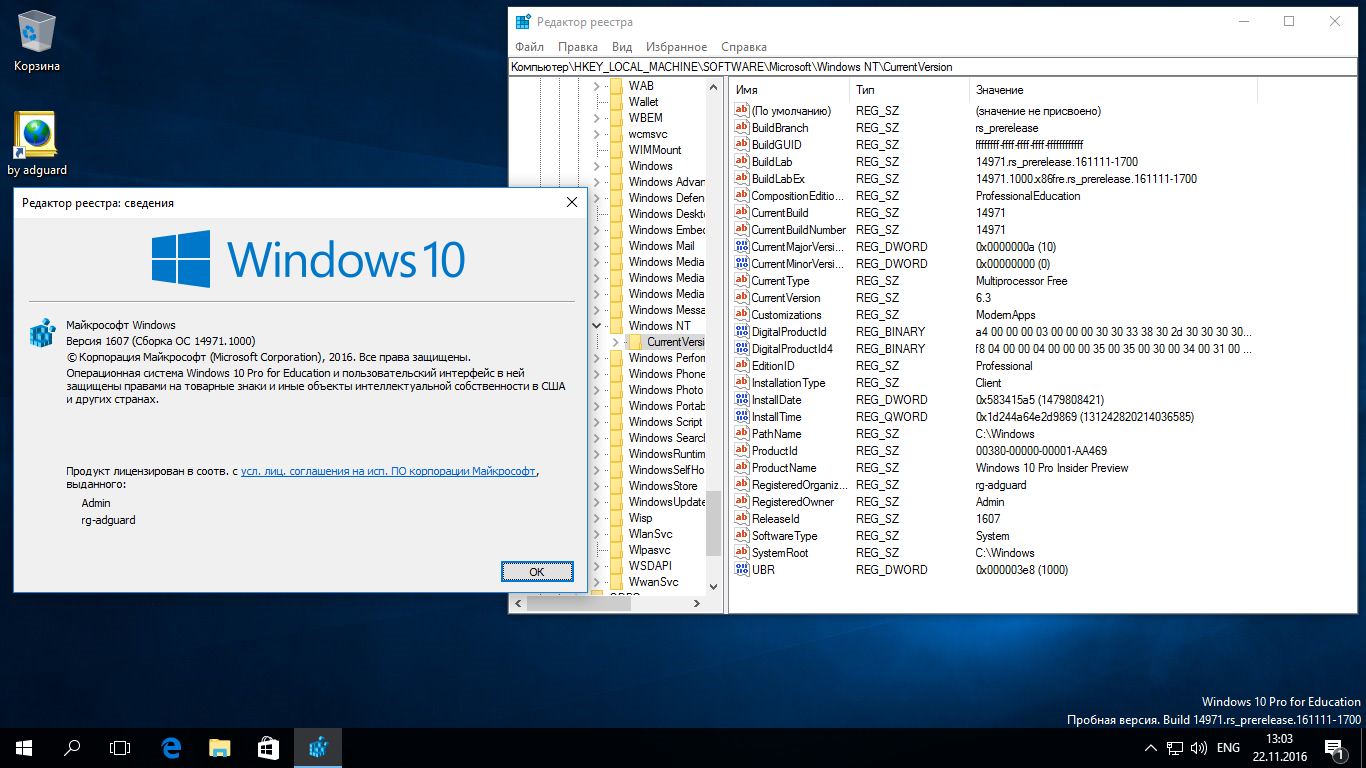The width and height of the screenshot is (1366, 768).
Task: Select the CurrentMajorVersion DWORD icon
Action: click(x=742, y=247)
